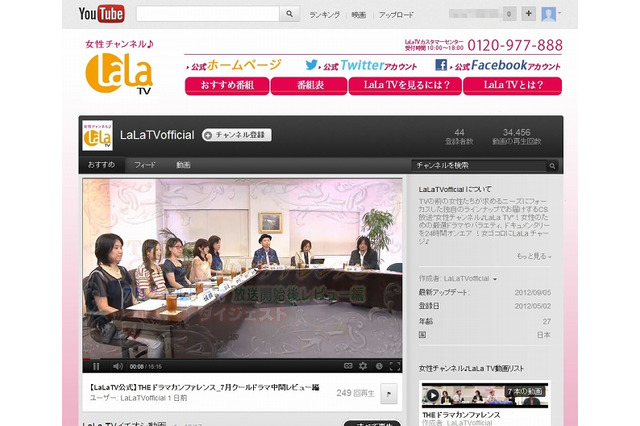The height and width of the screenshot is (426, 640).
Task: Click the video progress bar
Action: coord(242,359)
